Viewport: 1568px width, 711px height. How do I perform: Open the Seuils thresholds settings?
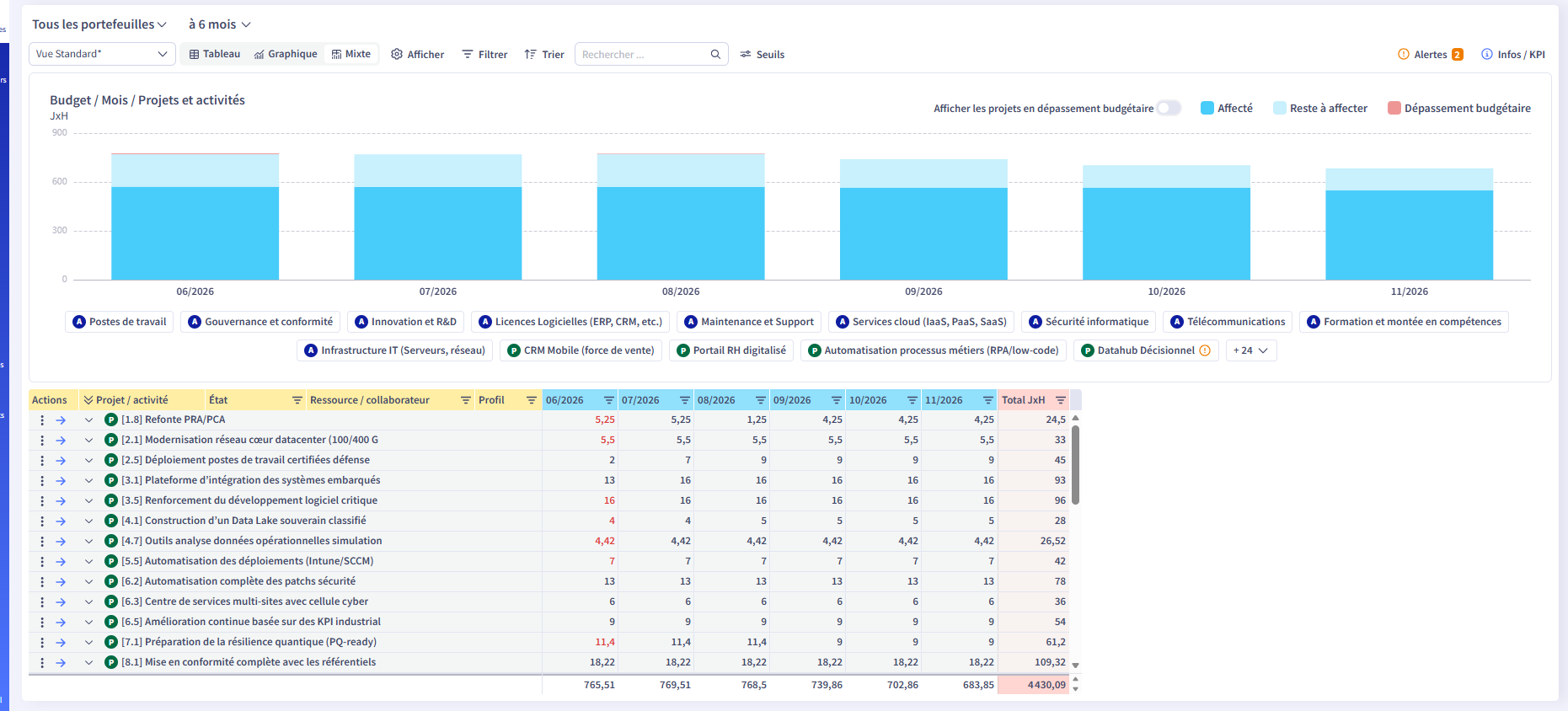point(762,54)
